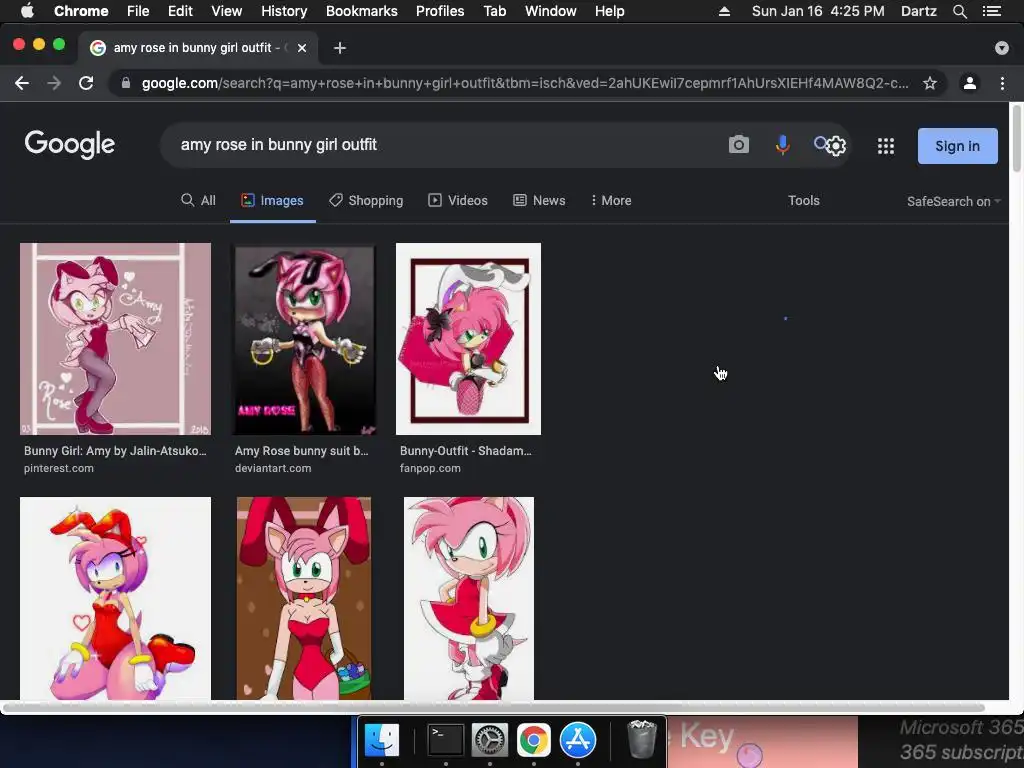Switch to the Shopping tab
Image resolution: width=1024 pixels, height=768 pixels.
[x=366, y=200]
